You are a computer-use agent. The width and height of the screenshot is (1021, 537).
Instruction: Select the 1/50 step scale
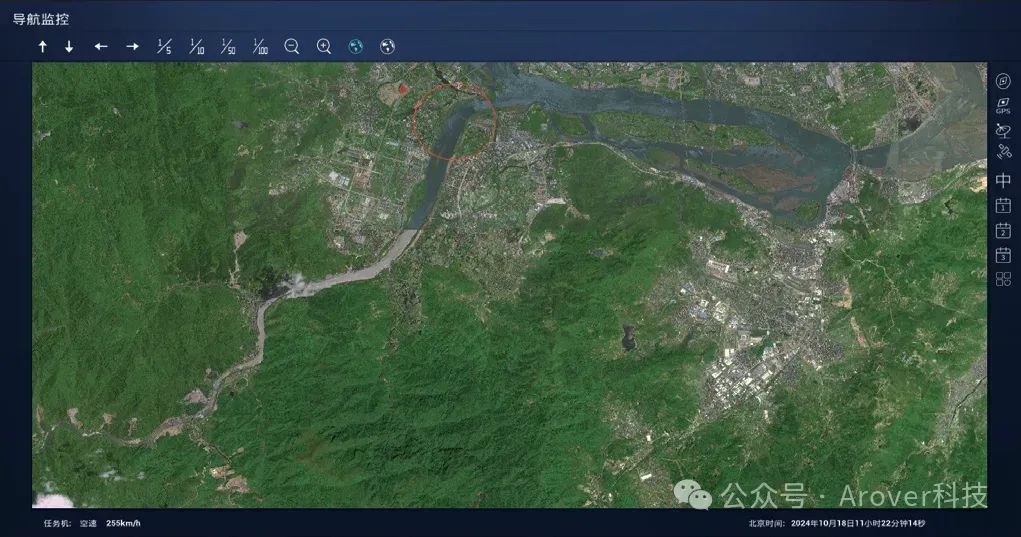click(228, 46)
